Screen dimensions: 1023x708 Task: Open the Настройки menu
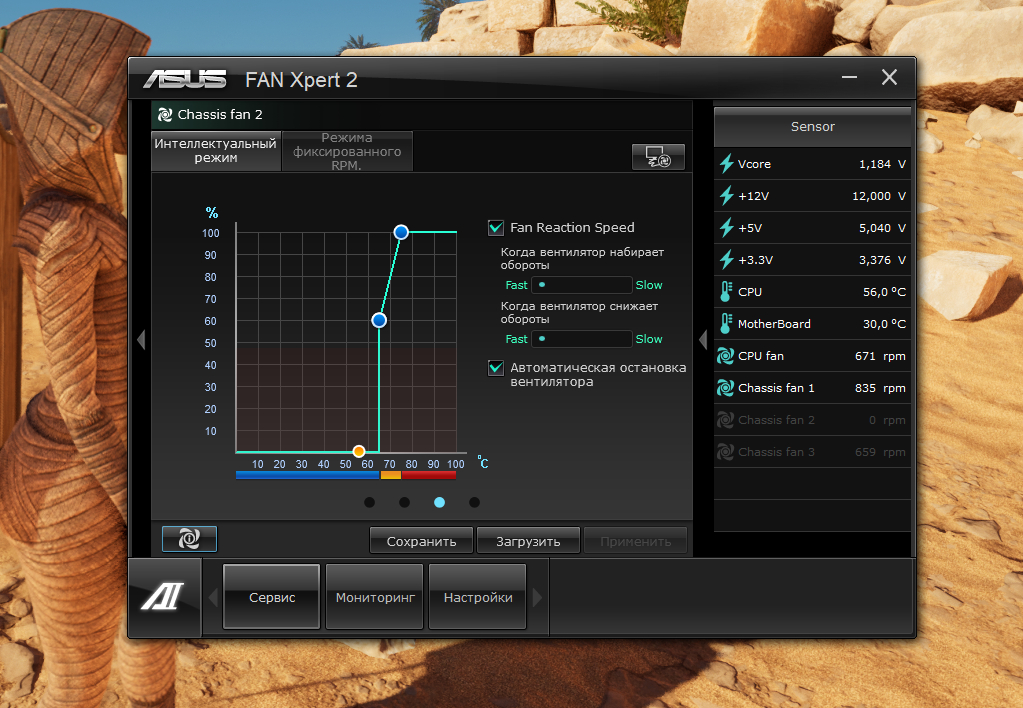pyautogui.click(x=478, y=597)
